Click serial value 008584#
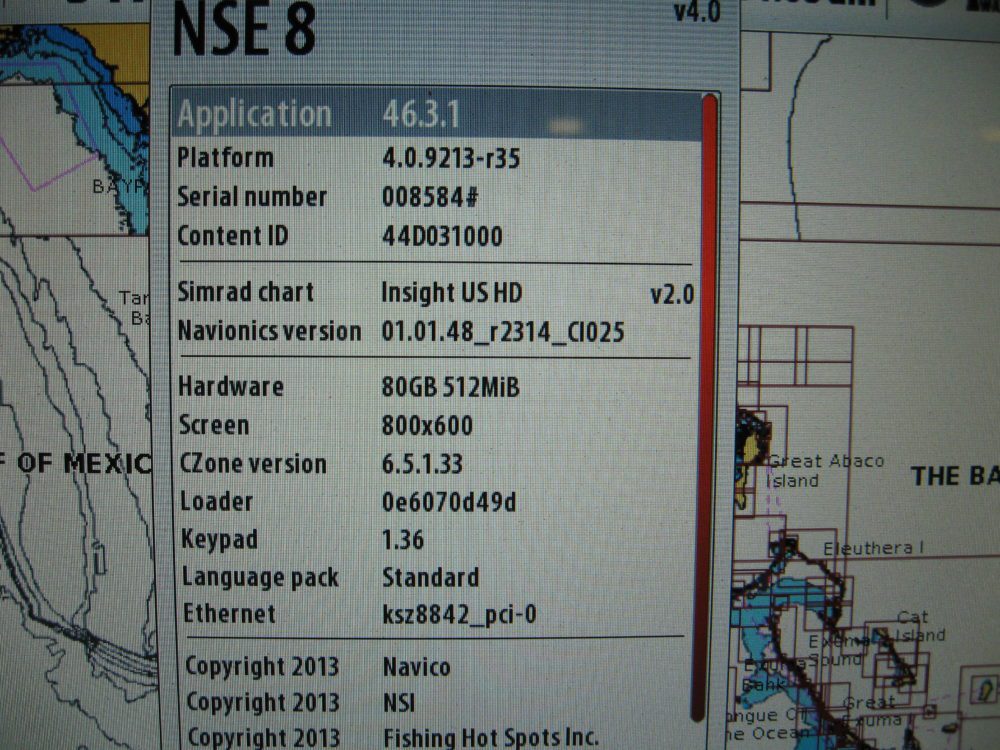The image size is (1000, 750). coord(430,197)
